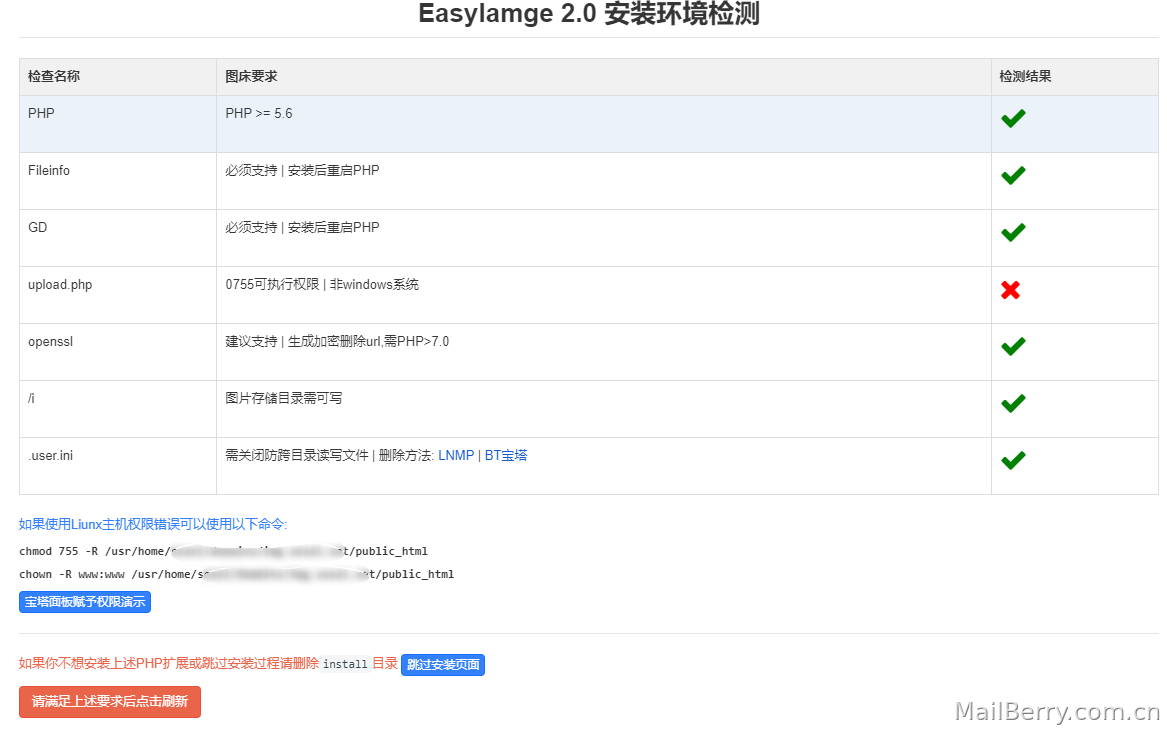Click the green checkmark for .user.ini

[x=1013, y=460]
